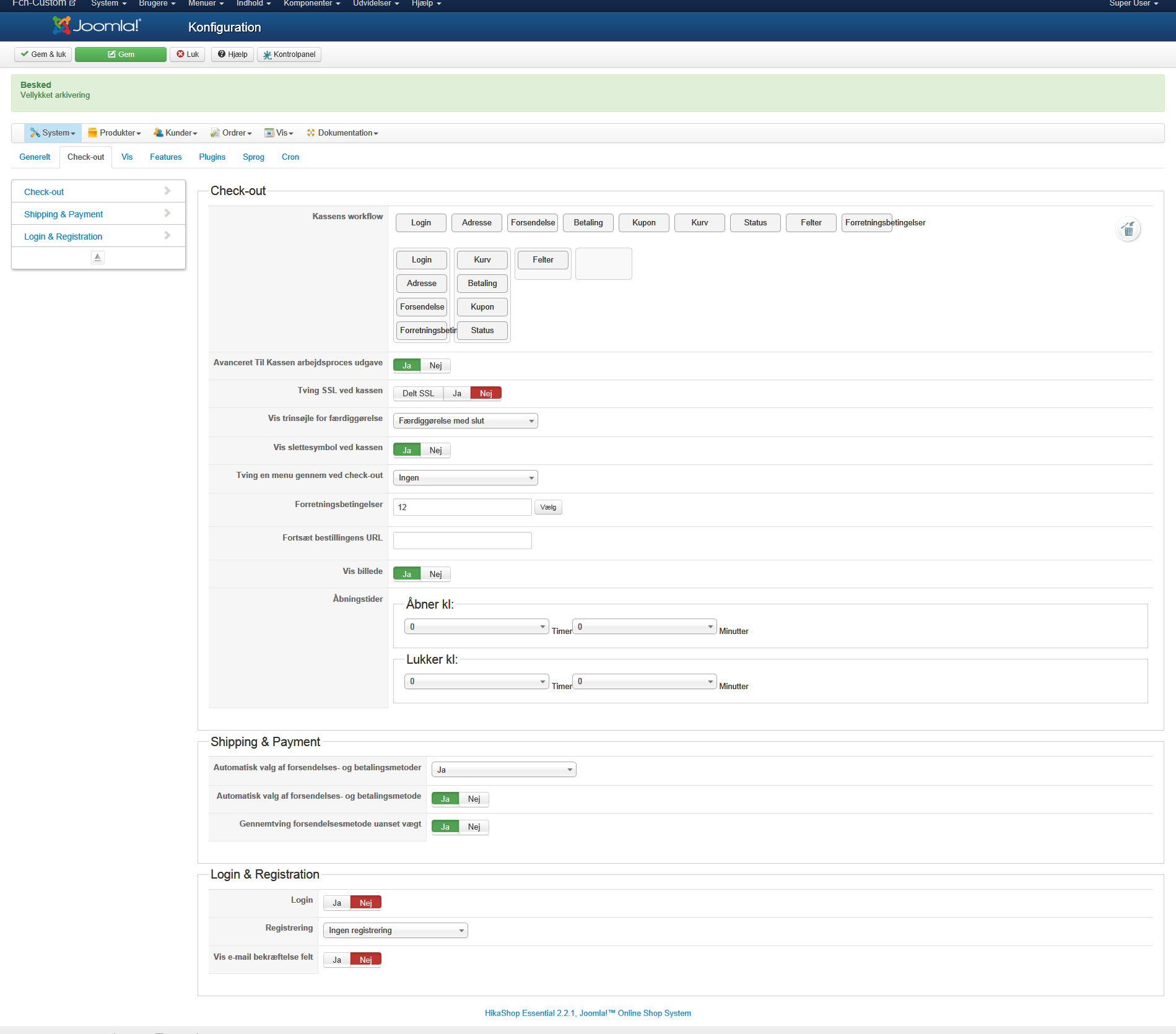1176x1034 pixels.
Task: Click the Vælg button for Forretningsbetingelser
Action: click(548, 508)
